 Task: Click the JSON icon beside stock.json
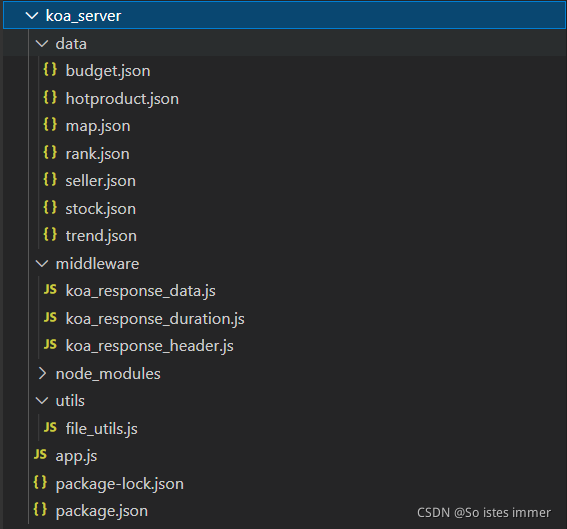[x=50, y=208]
